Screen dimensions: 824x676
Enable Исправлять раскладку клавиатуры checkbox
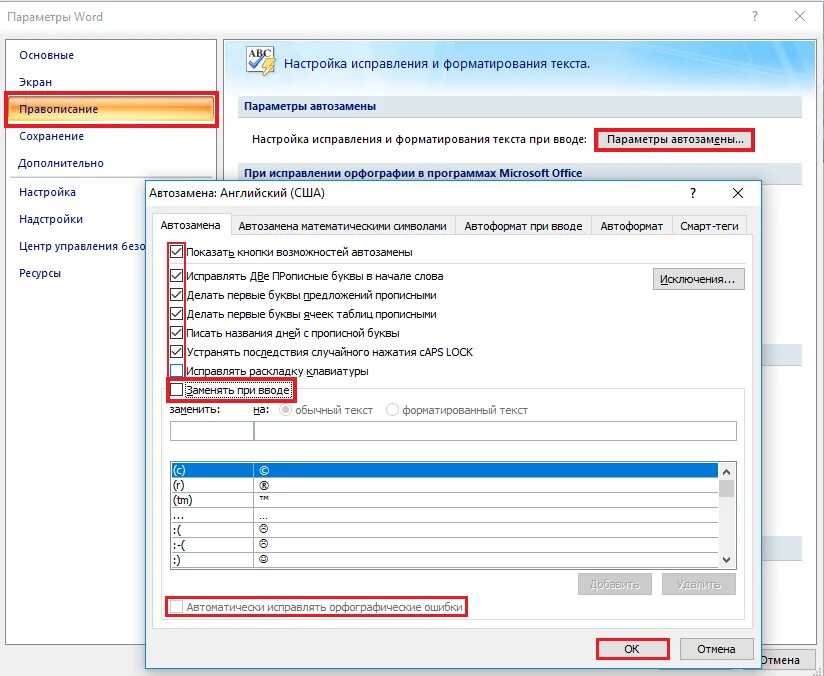tap(177, 371)
